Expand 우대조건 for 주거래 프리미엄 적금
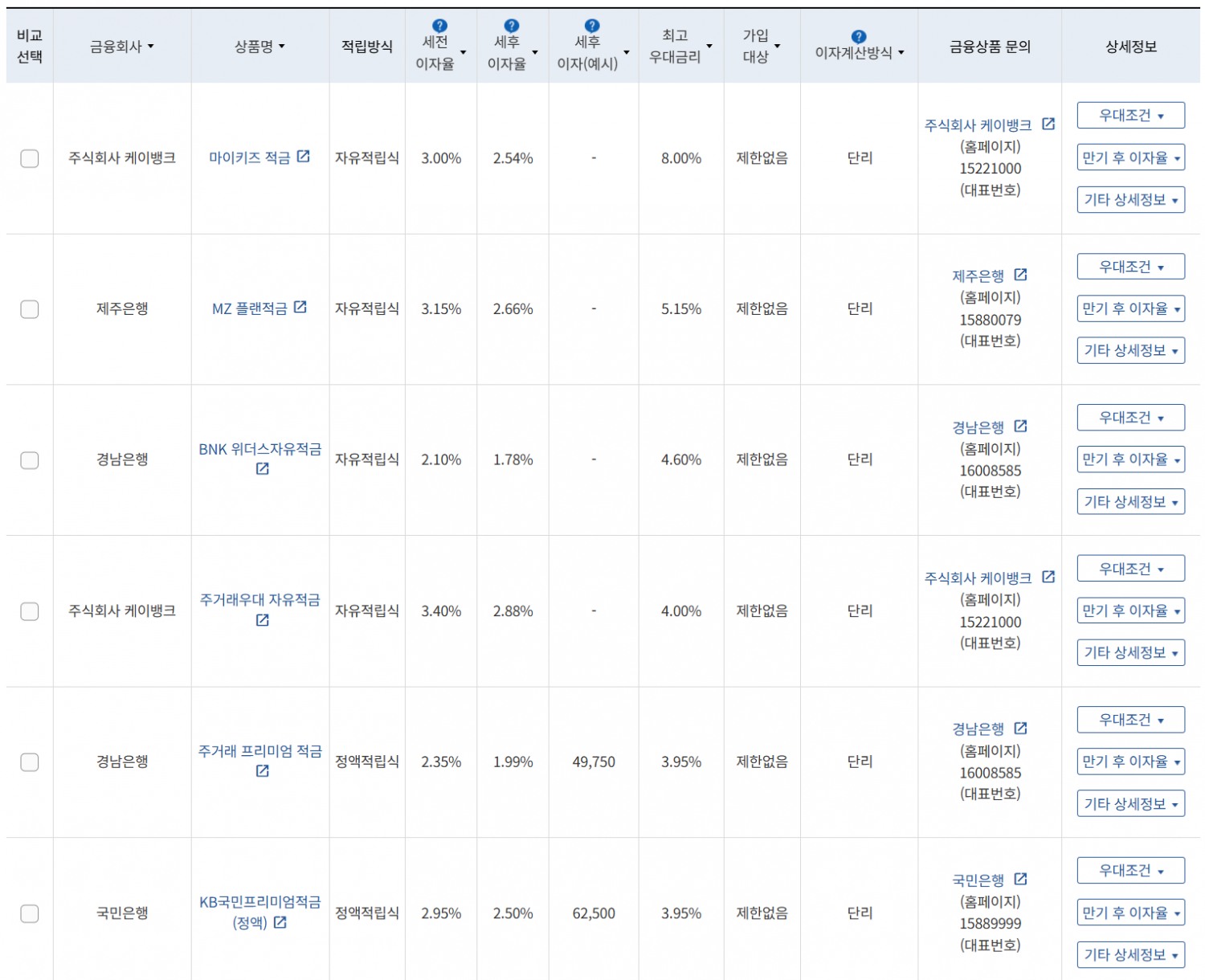The image size is (1205, 980). [x=1131, y=720]
